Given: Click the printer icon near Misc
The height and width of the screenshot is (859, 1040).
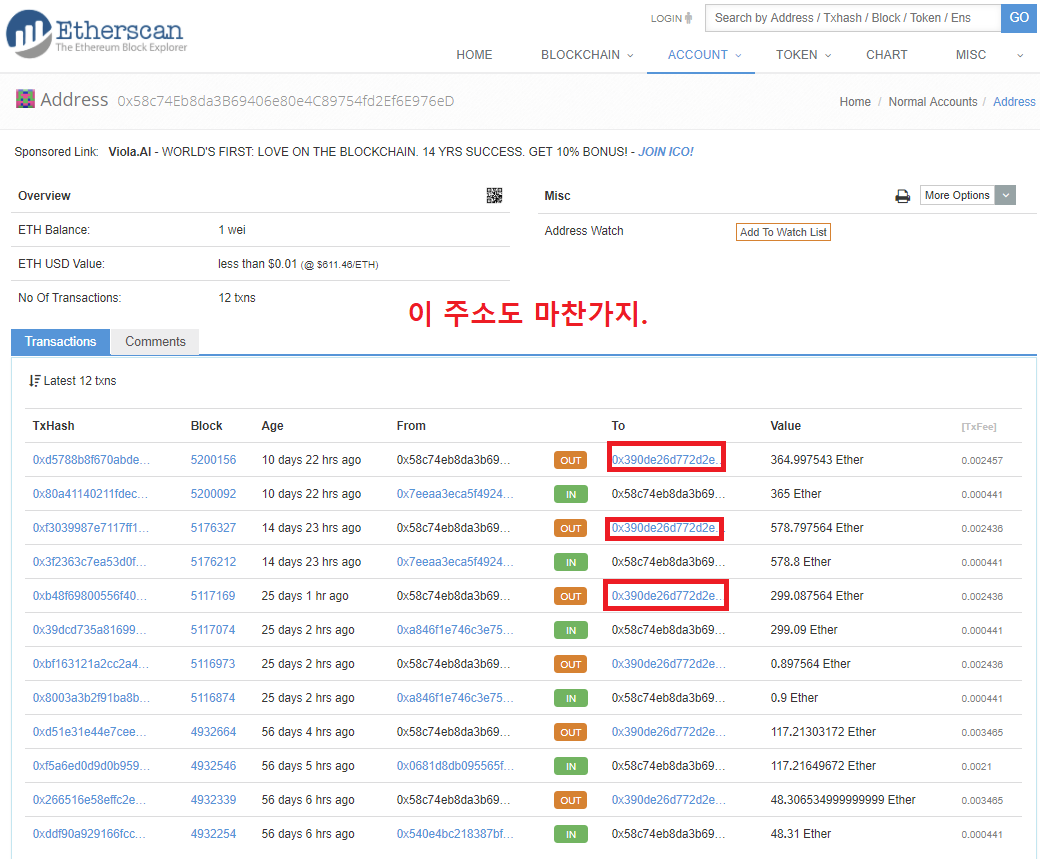Looking at the screenshot, I should (902, 196).
